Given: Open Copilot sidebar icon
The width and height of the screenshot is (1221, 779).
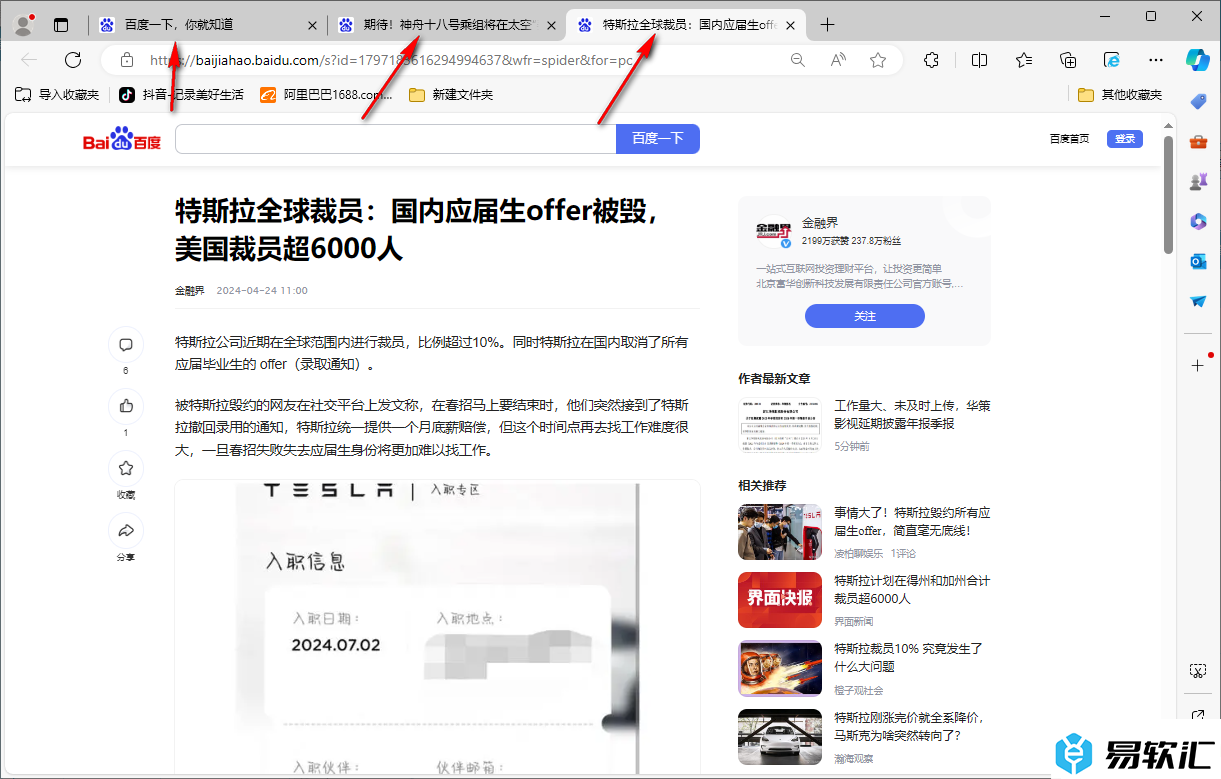Looking at the screenshot, I should tap(1198, 60).
